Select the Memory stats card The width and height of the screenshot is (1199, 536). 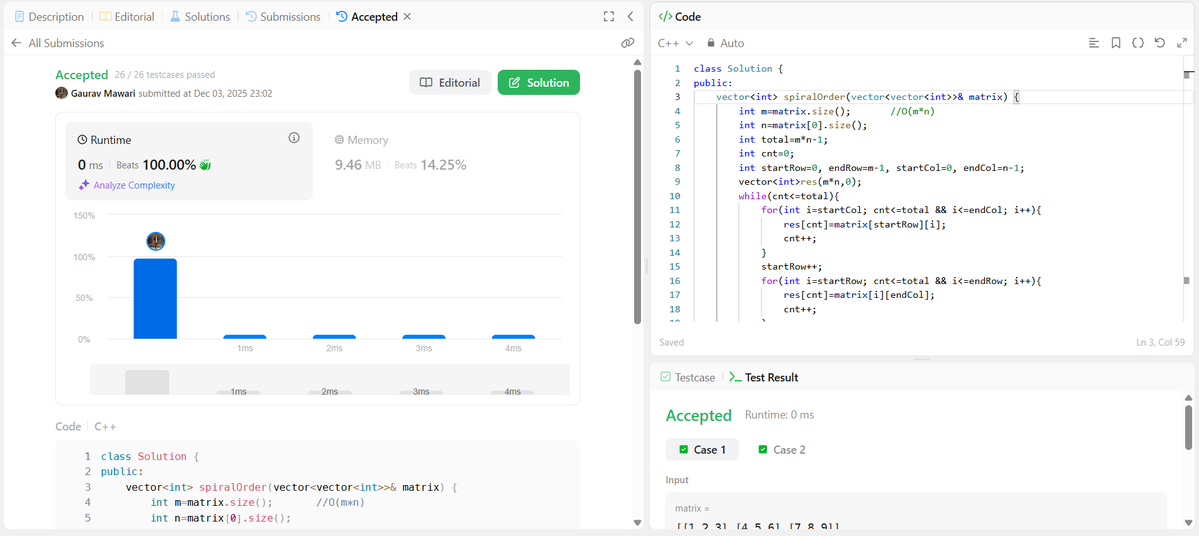point(401,153)
